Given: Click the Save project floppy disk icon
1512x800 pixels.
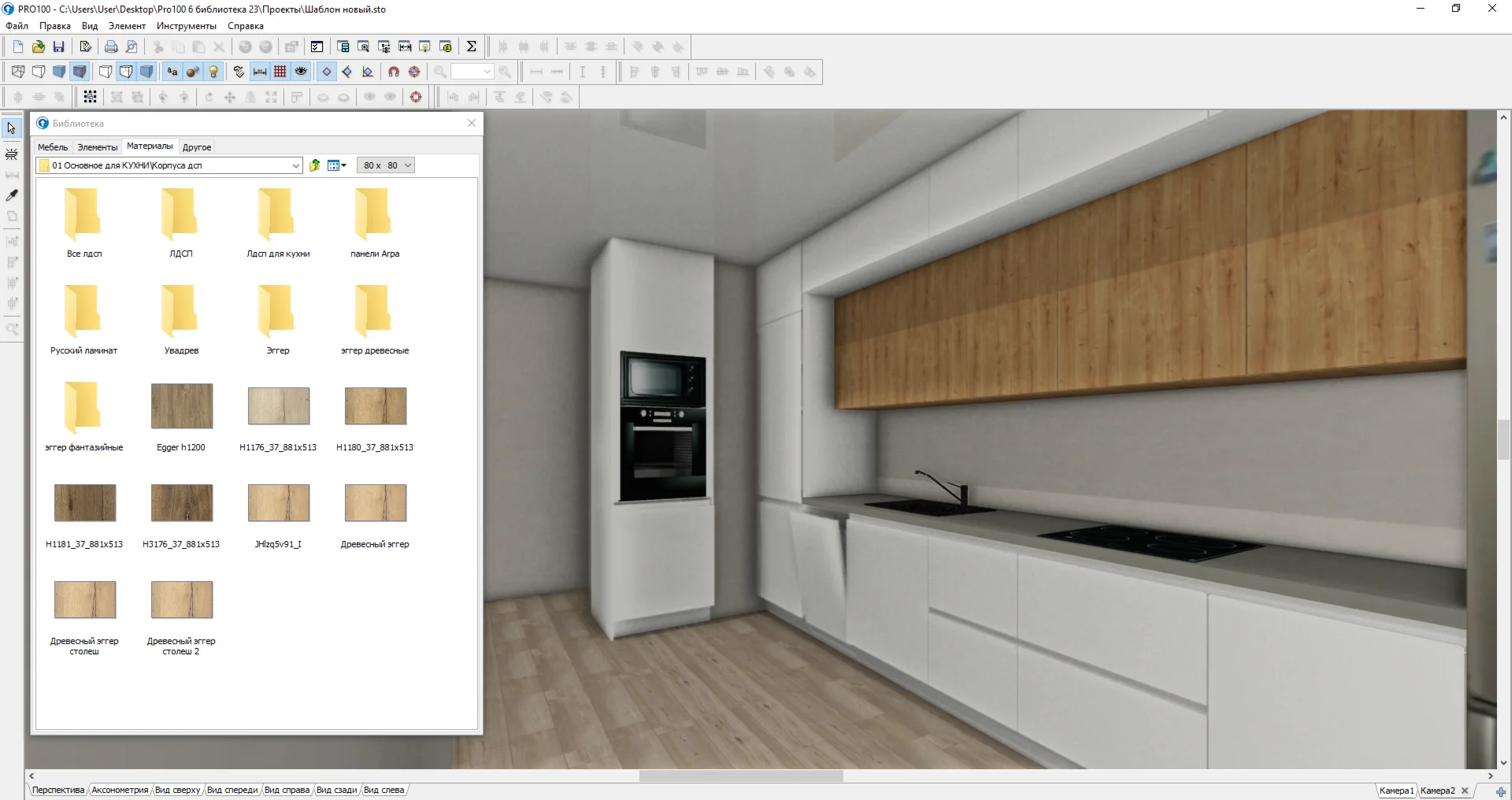Looking at the screenshot, I should (x=58, y=46).
